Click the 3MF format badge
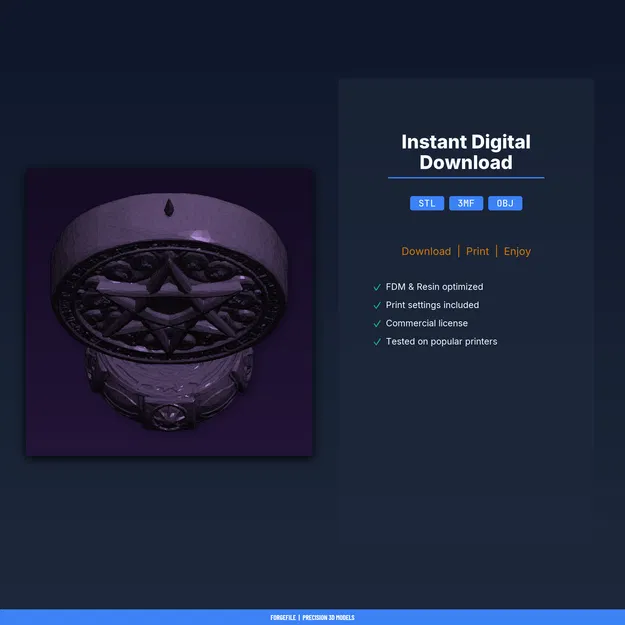 466,203
